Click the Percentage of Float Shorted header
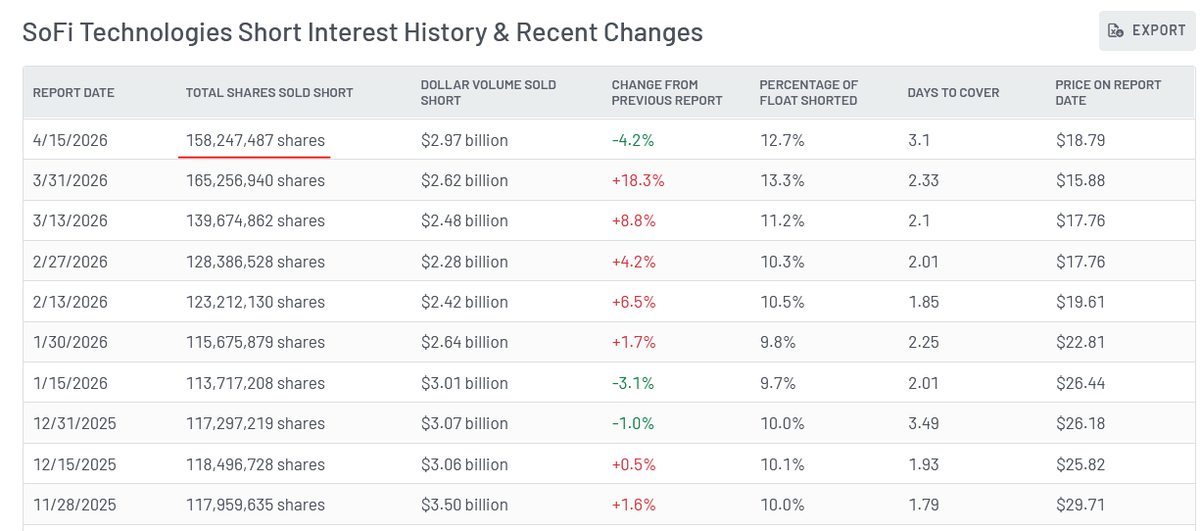This screenshot has height=531, width=1200. tap(809, 93)
